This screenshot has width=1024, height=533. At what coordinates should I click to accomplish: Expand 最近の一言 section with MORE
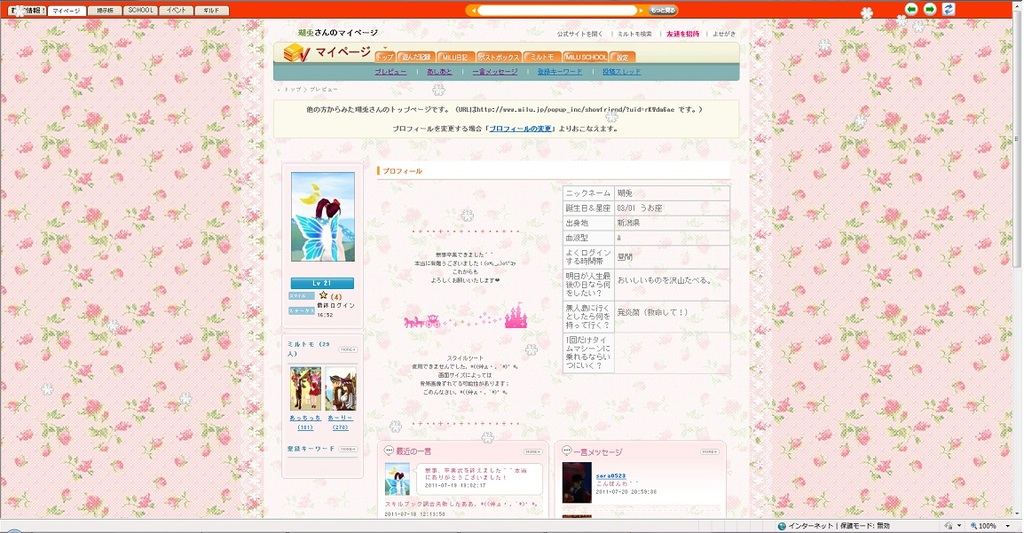click(532, 452)
